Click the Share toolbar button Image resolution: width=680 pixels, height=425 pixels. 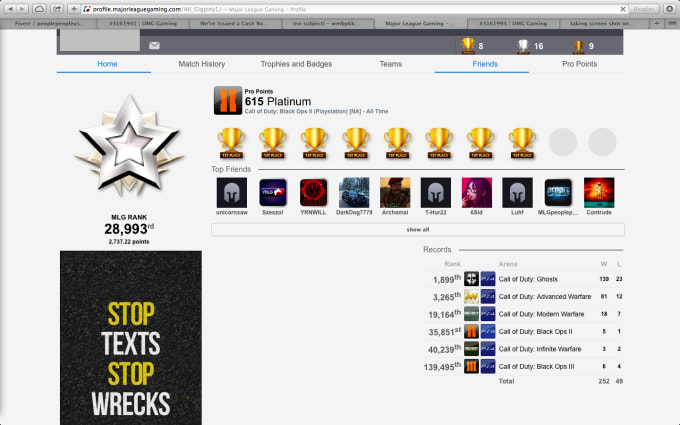(56, 9)
